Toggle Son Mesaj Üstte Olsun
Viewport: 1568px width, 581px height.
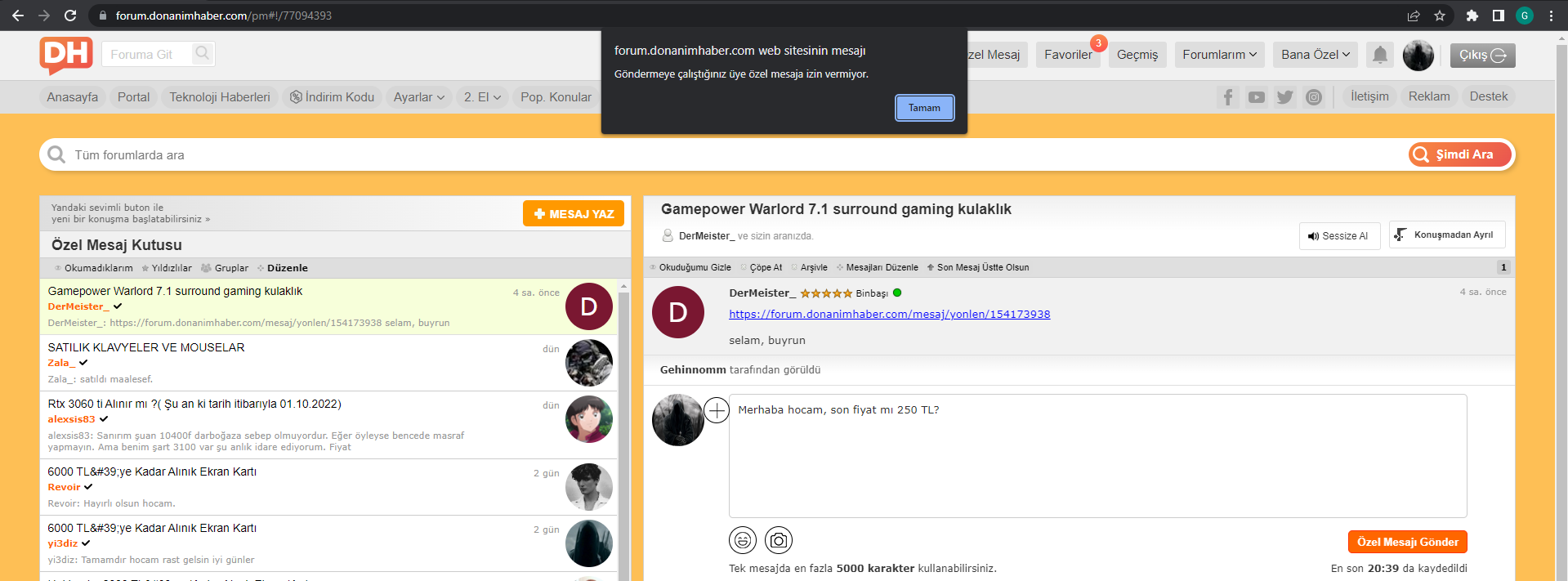(978, 267)
